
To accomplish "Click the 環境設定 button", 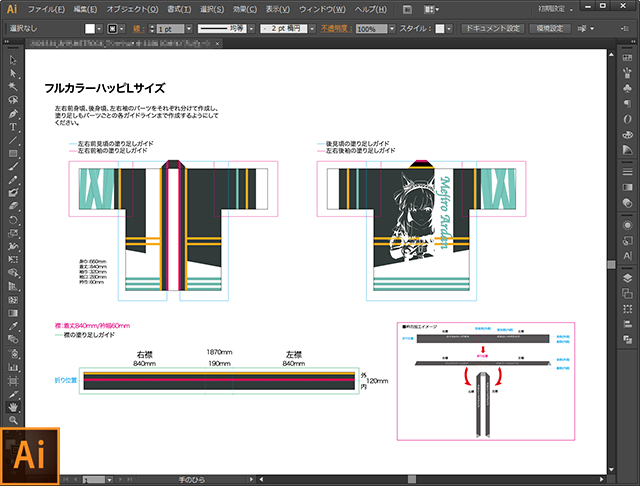I will click(550, 30).
